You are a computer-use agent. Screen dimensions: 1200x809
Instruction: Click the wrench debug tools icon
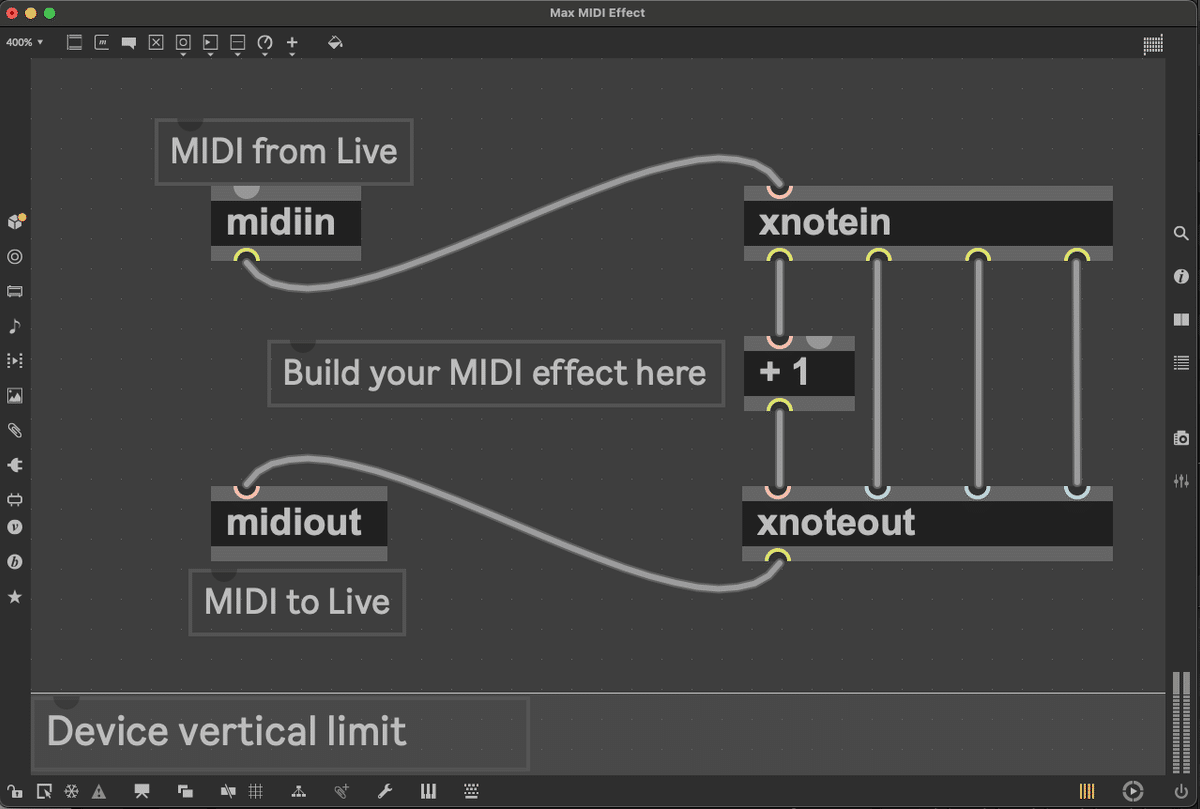385,791
